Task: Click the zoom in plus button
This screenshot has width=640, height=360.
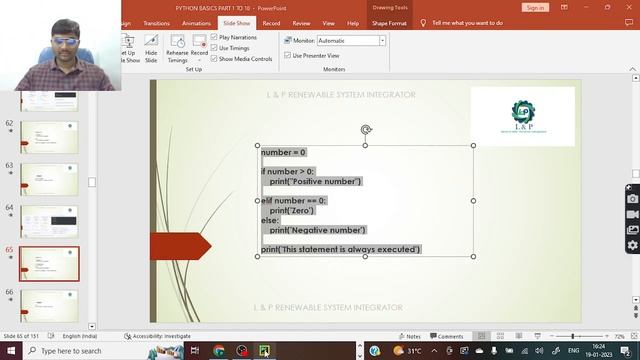Action: point(607,336)
